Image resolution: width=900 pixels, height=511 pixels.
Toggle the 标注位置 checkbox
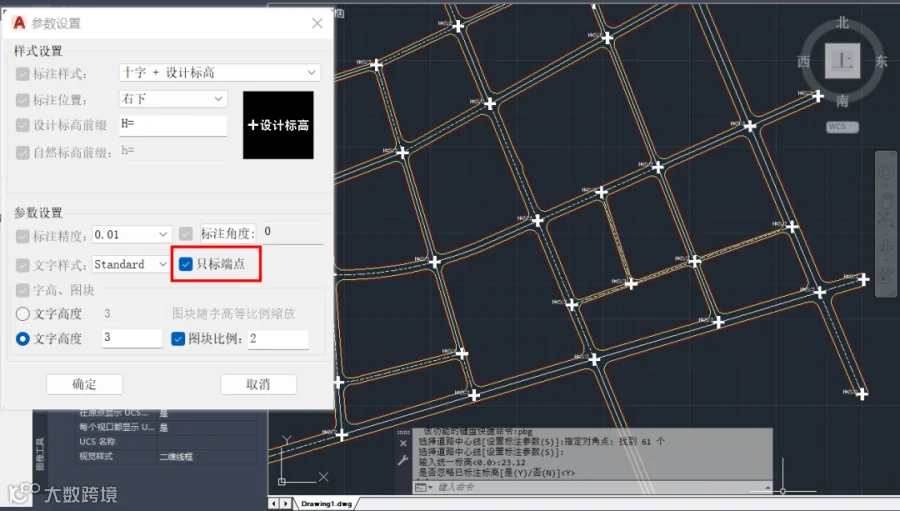22,100
